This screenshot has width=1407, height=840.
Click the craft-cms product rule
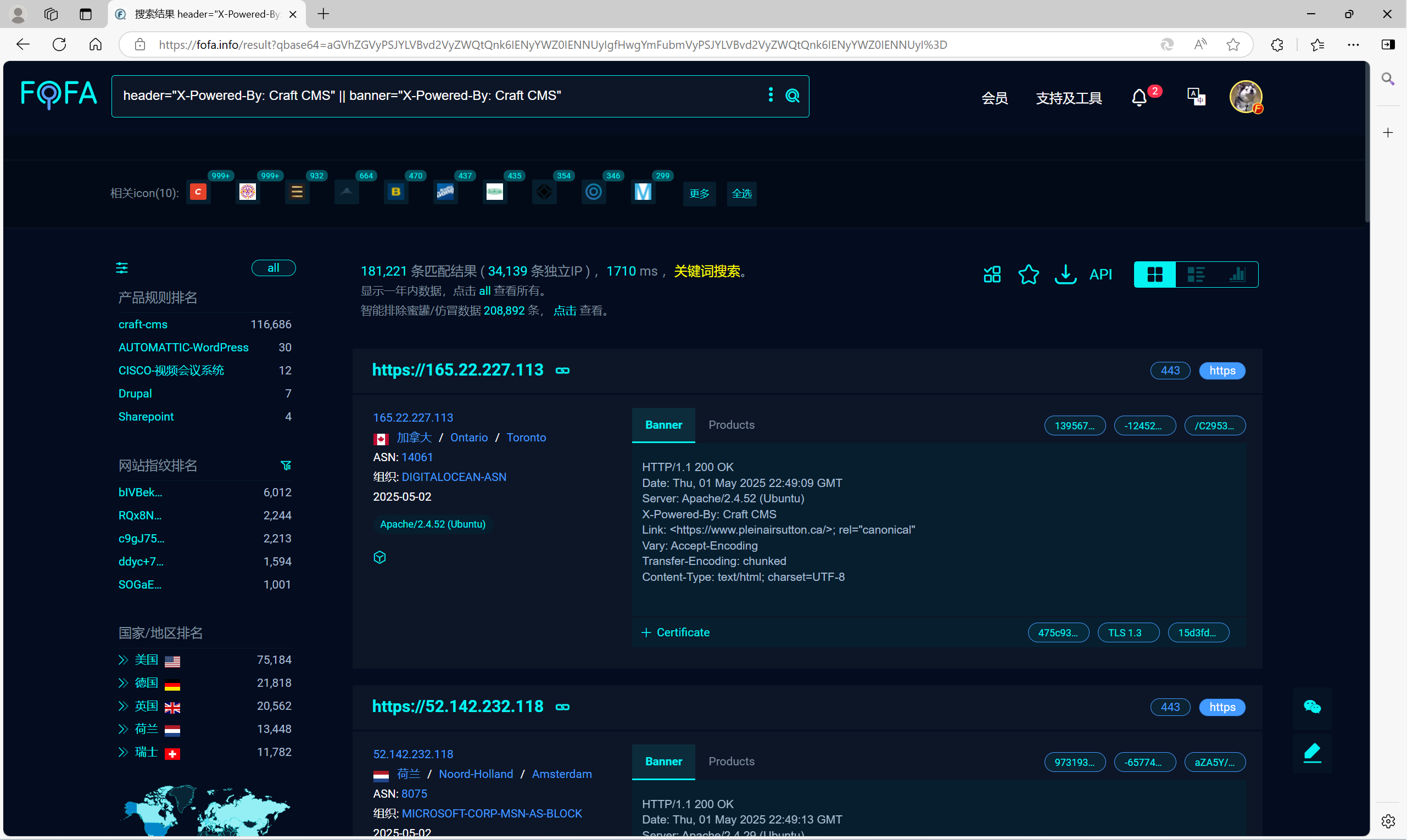point(143,324)
